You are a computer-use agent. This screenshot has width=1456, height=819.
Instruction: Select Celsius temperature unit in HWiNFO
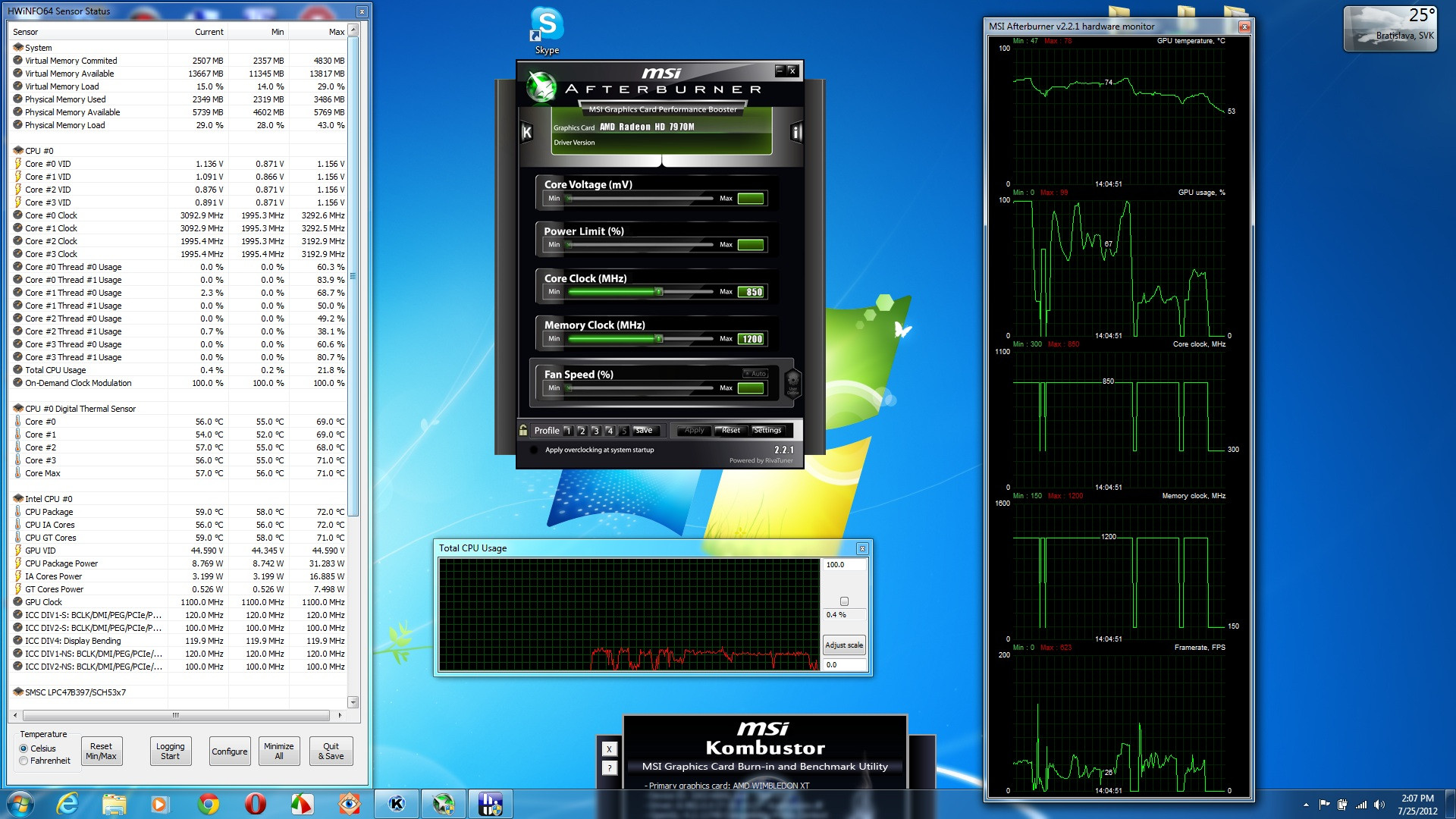(x=38, y=748)
